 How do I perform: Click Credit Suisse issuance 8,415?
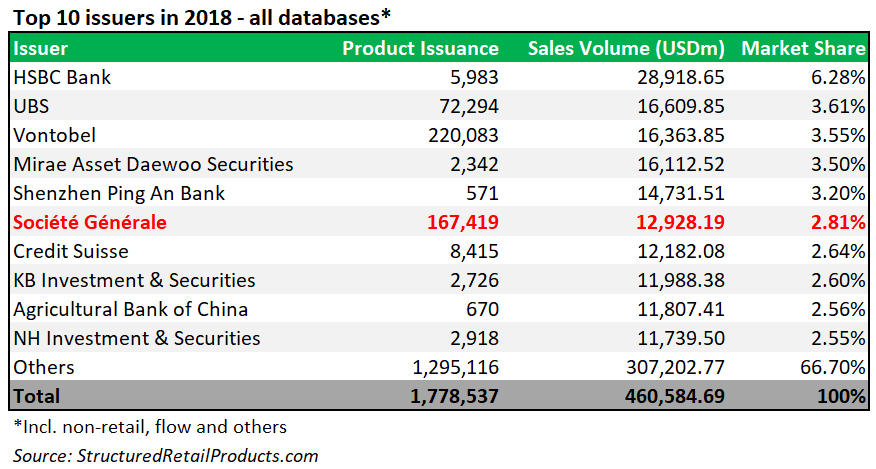(x=474, y=252)
